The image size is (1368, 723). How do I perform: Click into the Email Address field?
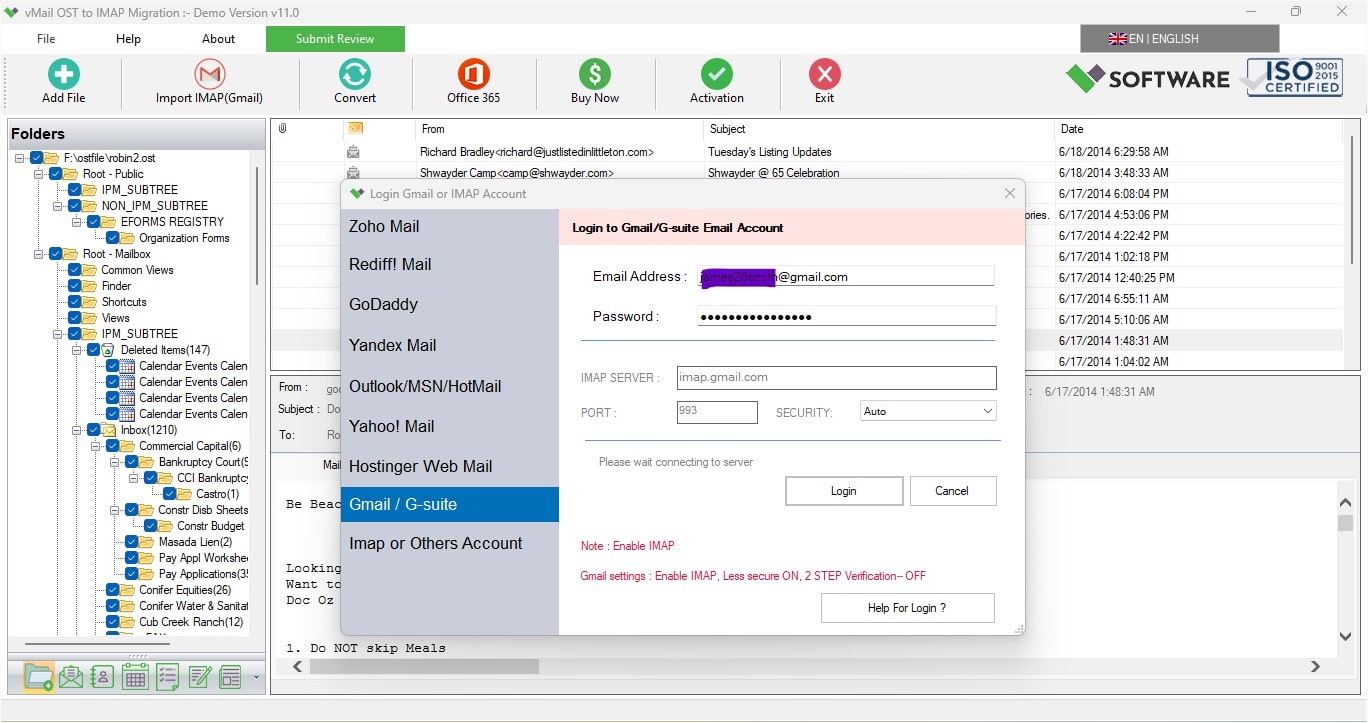[846, 277]
